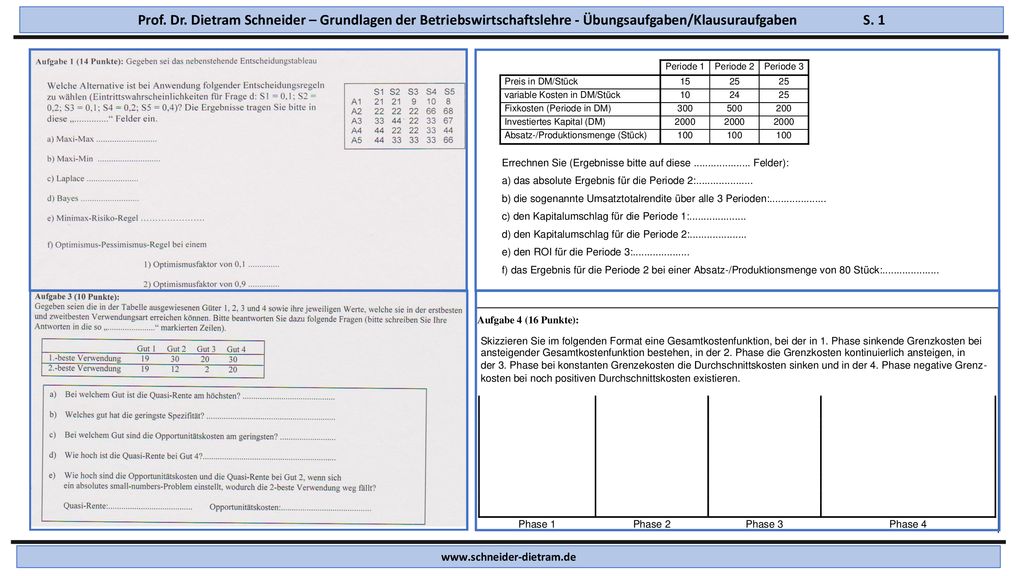Click 'd) den Kapitalumschlag für die Periode 2' line
Viewport: 1024px width, 576px height.
tap(624, 234)
